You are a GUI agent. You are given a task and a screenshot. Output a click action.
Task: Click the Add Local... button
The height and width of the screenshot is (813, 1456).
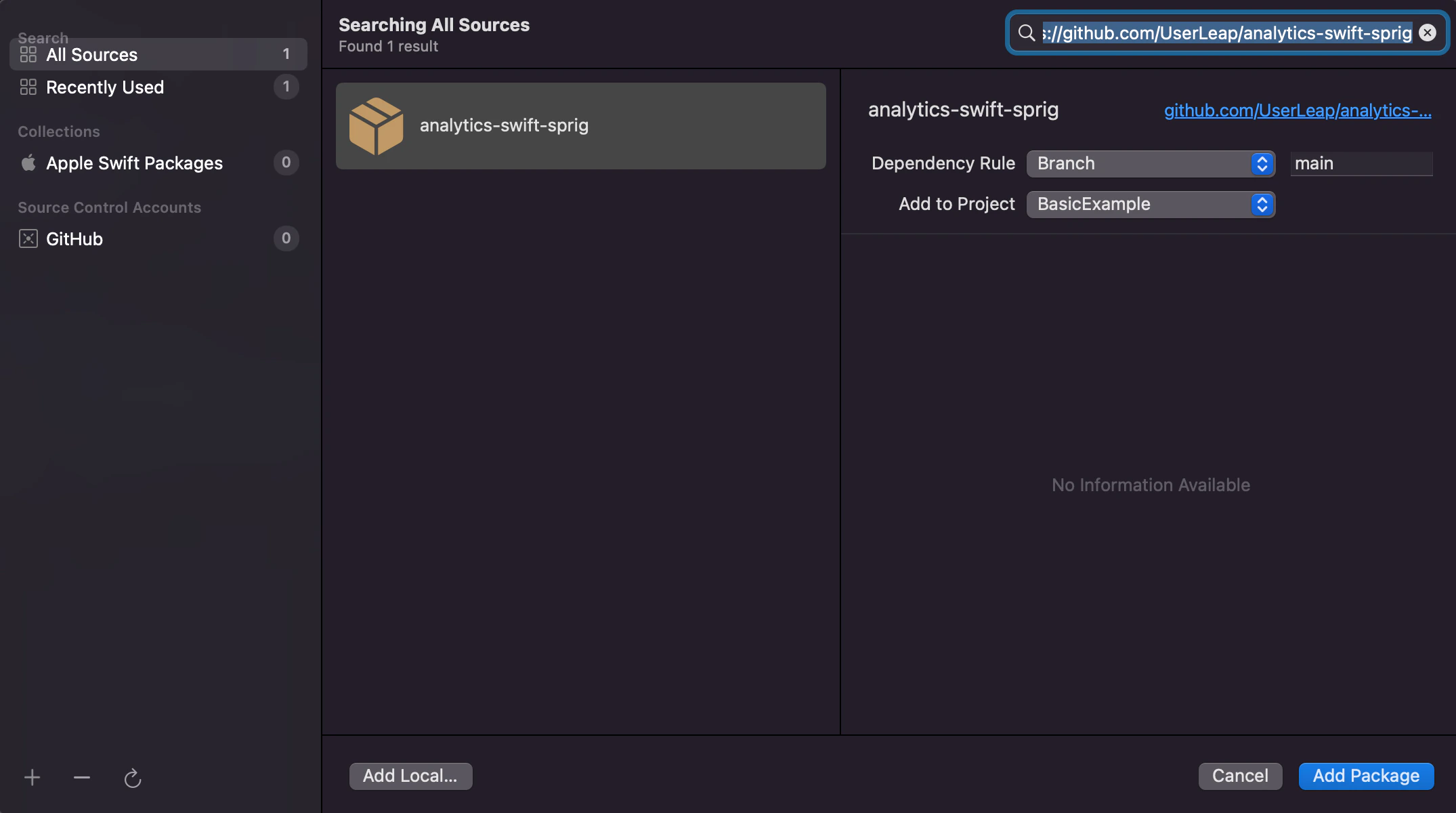pyautogui.click(x=410, y=776)
